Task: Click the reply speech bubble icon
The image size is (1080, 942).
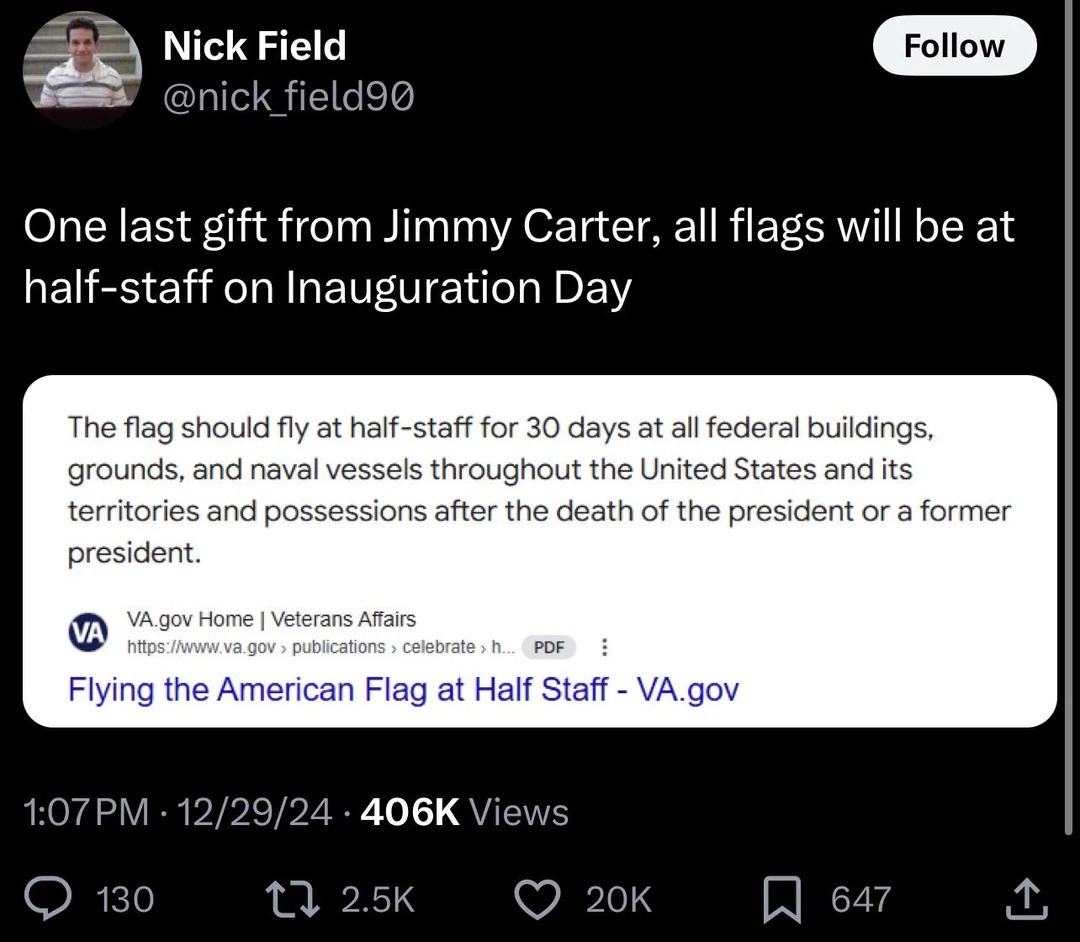Action: click(47, 900)
